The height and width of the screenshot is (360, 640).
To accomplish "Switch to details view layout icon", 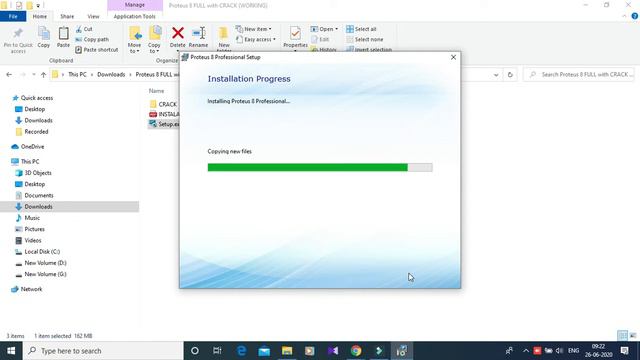I will click(622, 336).
